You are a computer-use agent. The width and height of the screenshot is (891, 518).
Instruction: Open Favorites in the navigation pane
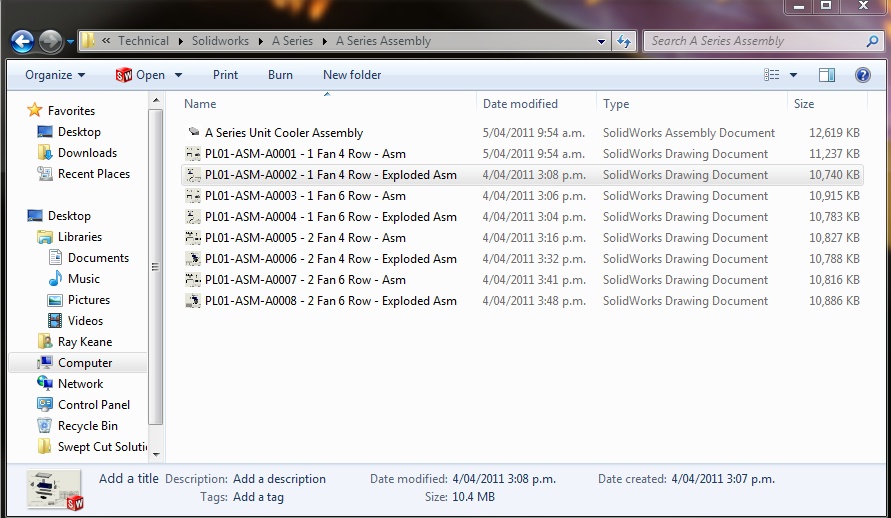coord(61,110)
